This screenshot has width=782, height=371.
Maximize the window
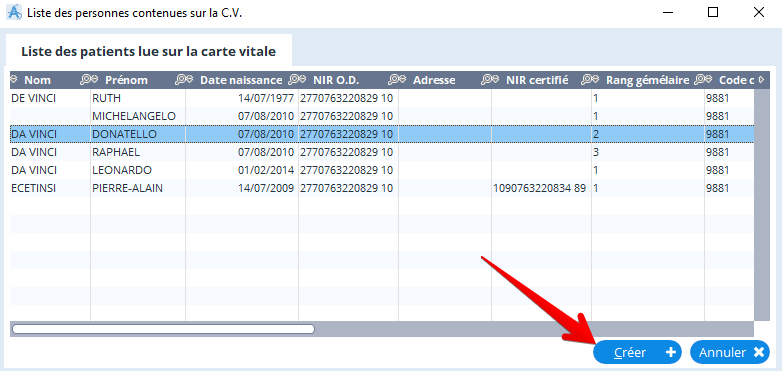click(x=713, y=12)
